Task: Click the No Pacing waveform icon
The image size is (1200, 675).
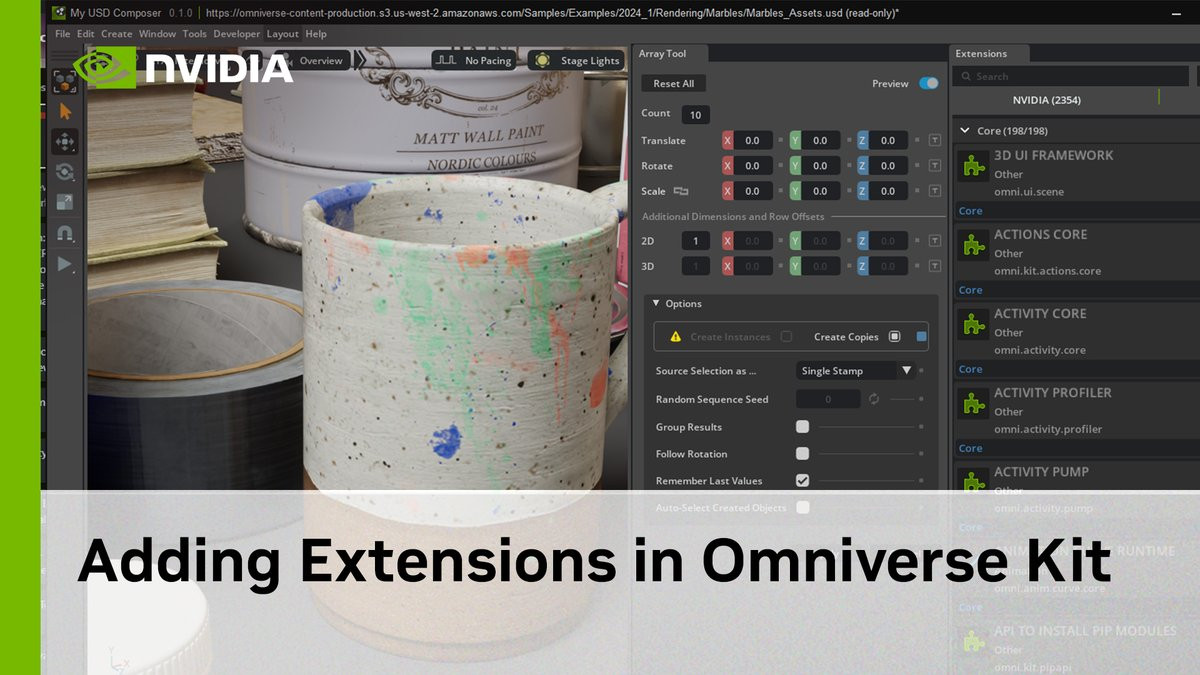Action: [x=448, y=60]
